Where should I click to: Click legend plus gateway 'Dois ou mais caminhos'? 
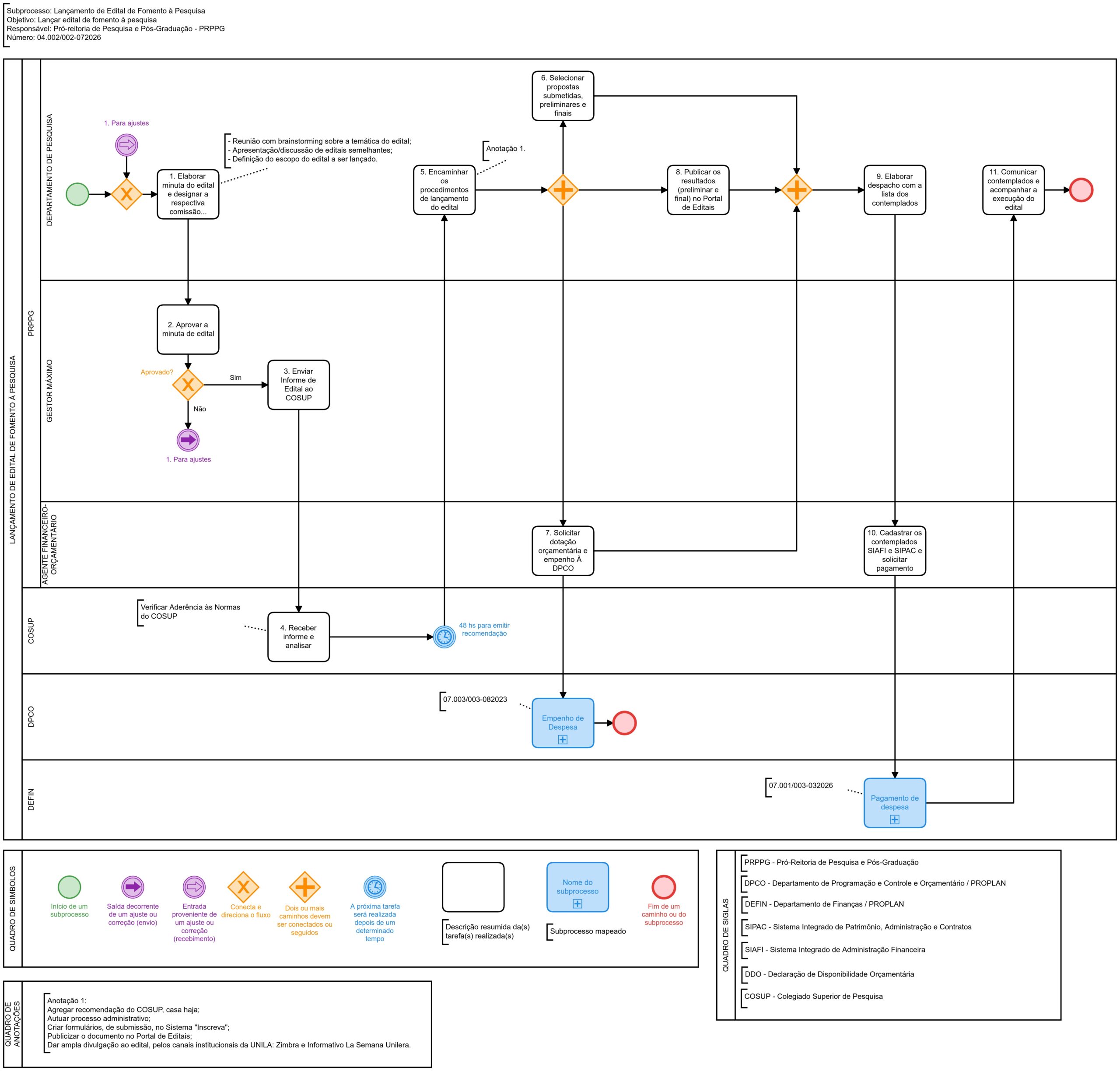[305, 887]
